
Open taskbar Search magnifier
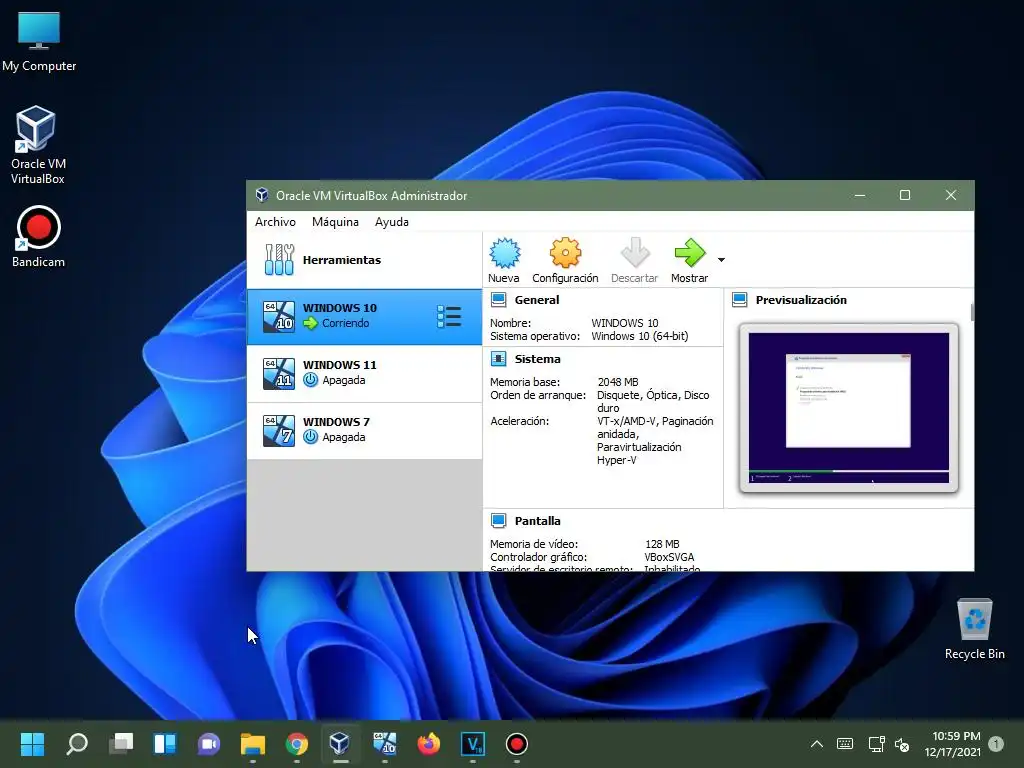(77, 744)
